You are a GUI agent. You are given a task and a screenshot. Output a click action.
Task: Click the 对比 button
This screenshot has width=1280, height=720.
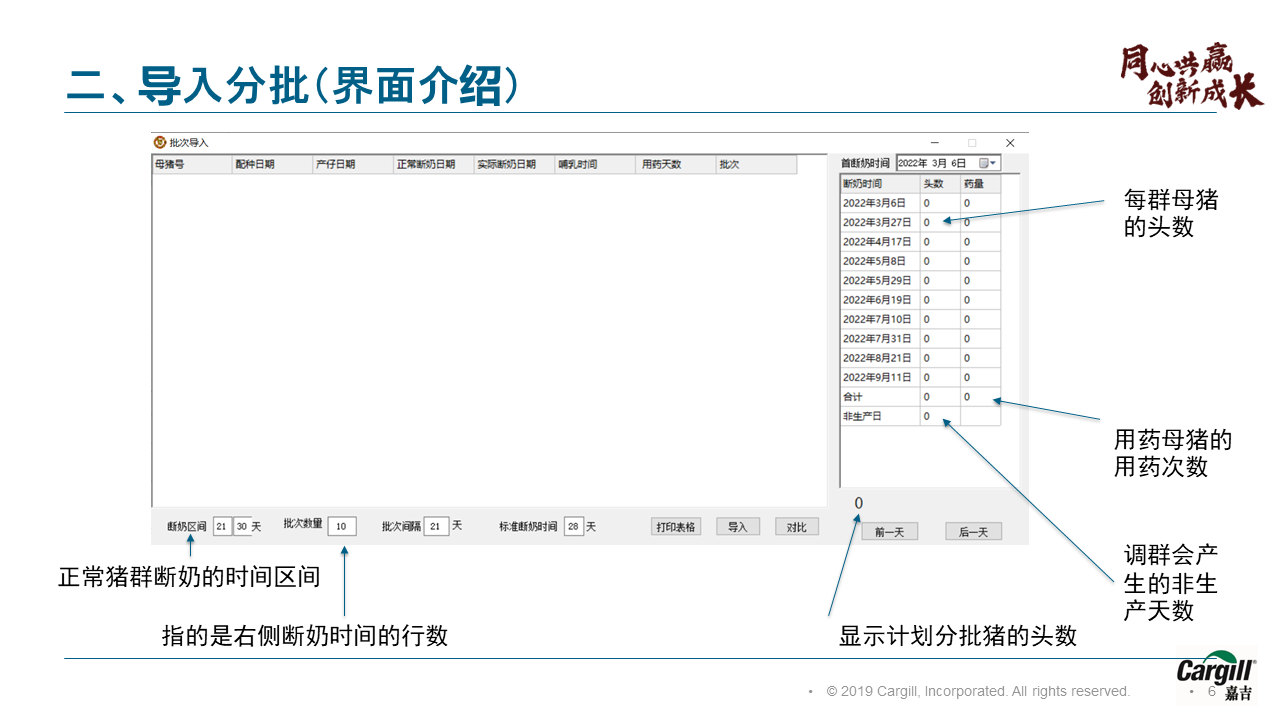[x=796, y=527]
